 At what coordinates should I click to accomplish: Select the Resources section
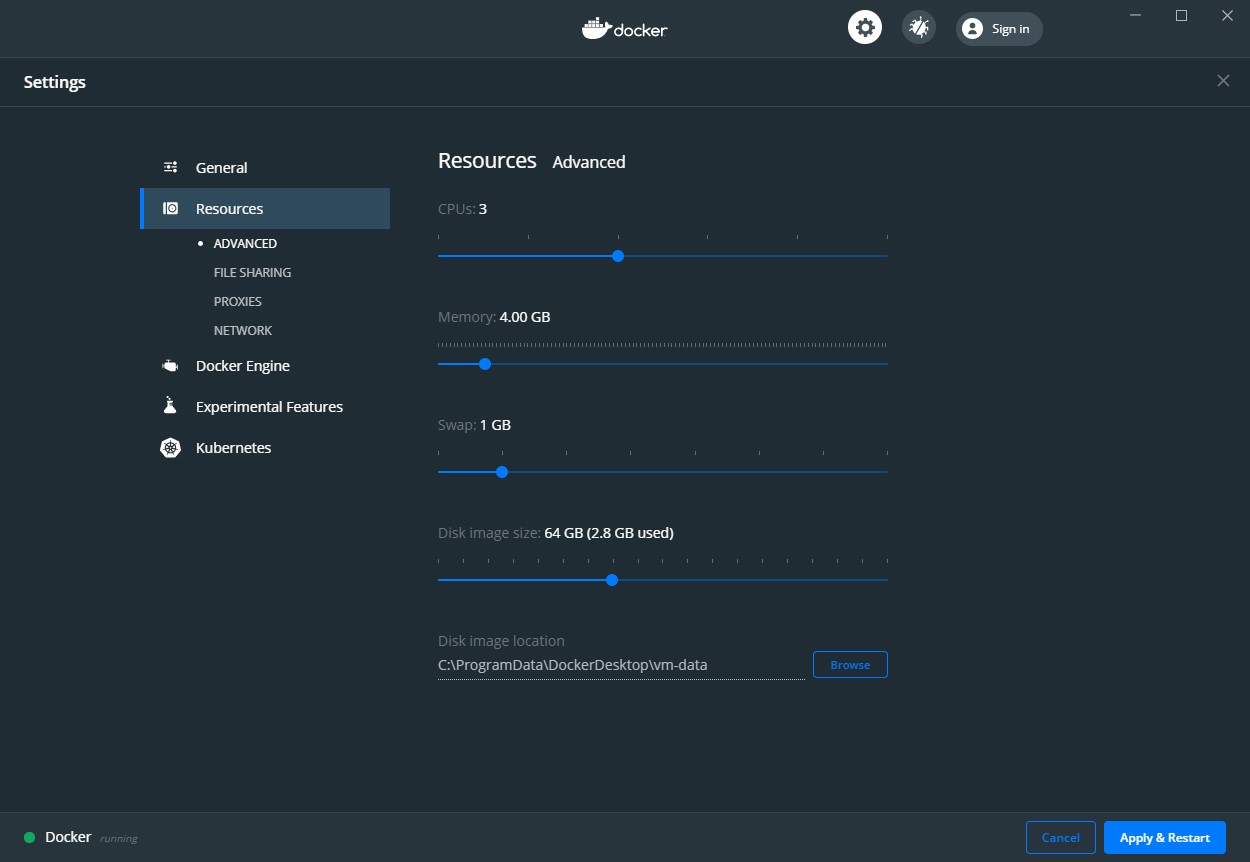[x=229, y=209]
